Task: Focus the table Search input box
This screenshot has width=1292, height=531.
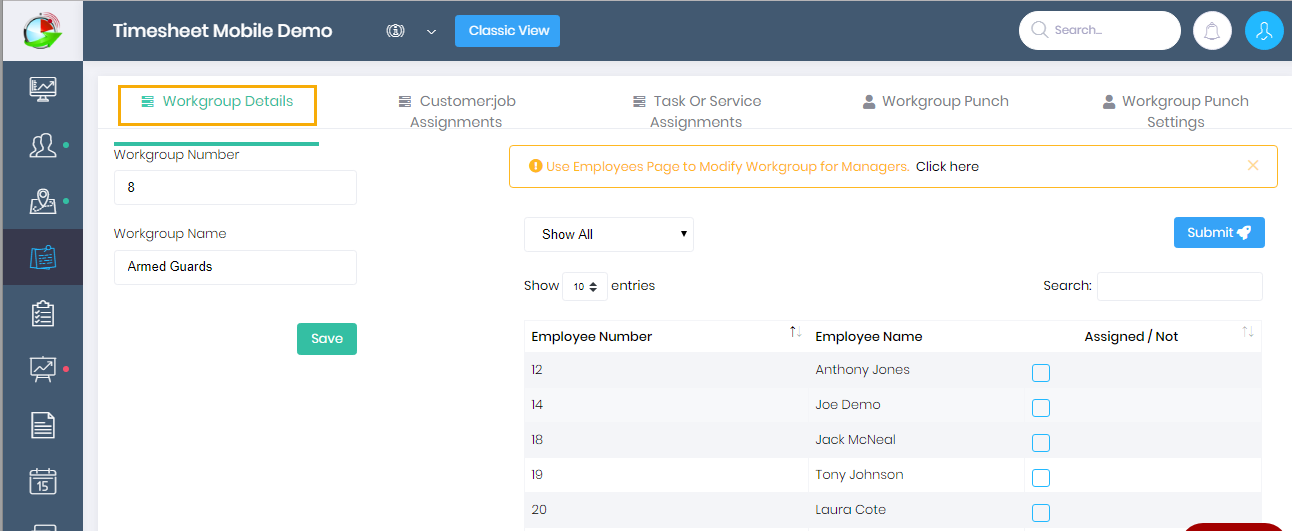Action: pyautogui.click(x=1180, y=286)
